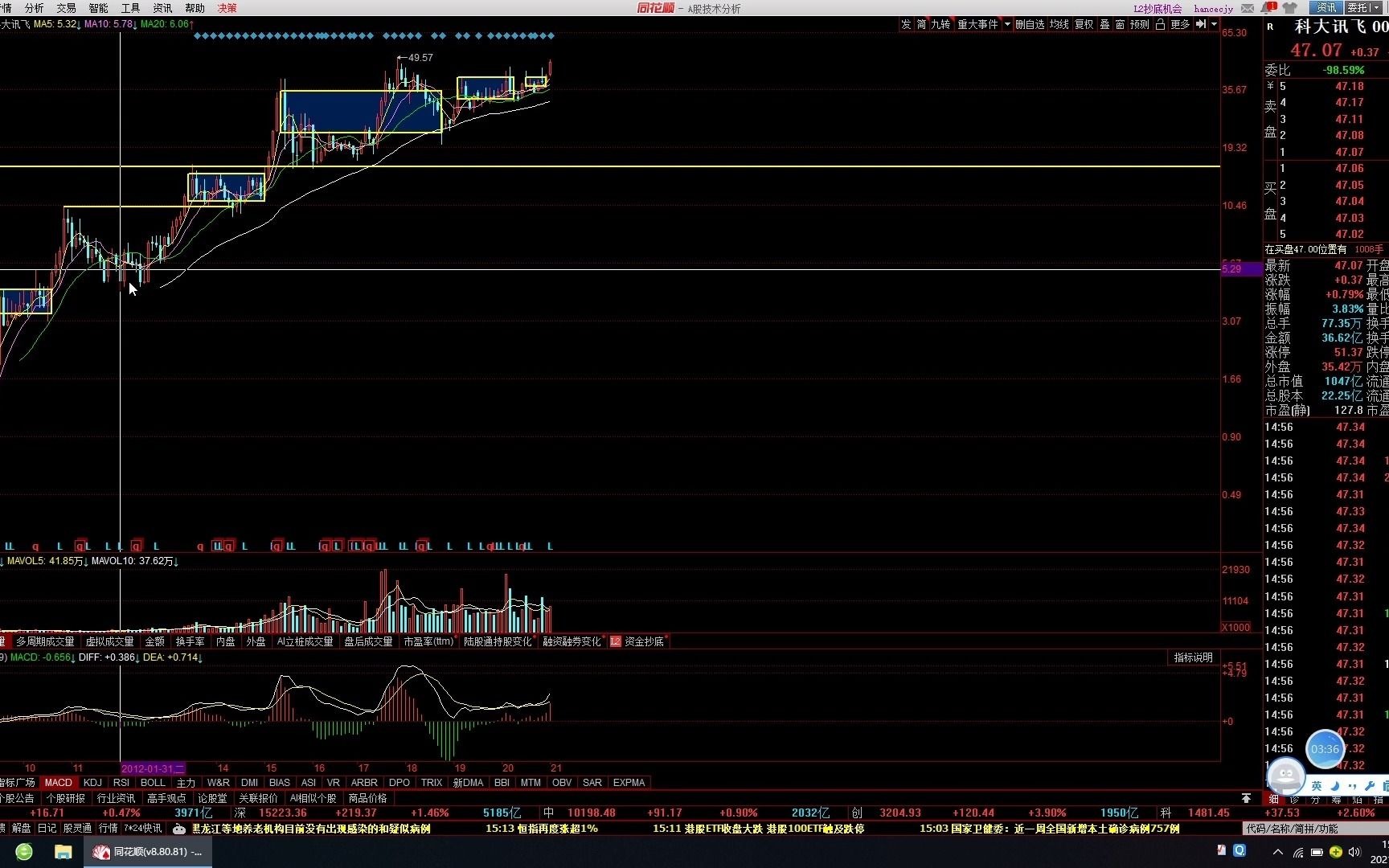Image resolution: width=1389 pixels, height=868 pixels.
Task: Click the blue Q tray icon
Action: [x=1239, y=850]
